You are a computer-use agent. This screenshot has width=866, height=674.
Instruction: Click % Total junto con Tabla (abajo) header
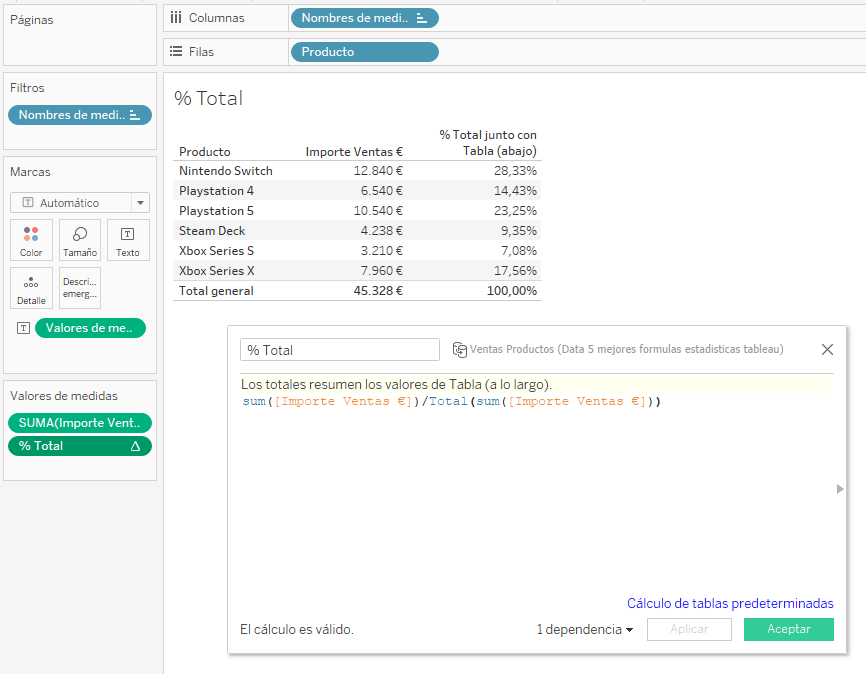488,143
